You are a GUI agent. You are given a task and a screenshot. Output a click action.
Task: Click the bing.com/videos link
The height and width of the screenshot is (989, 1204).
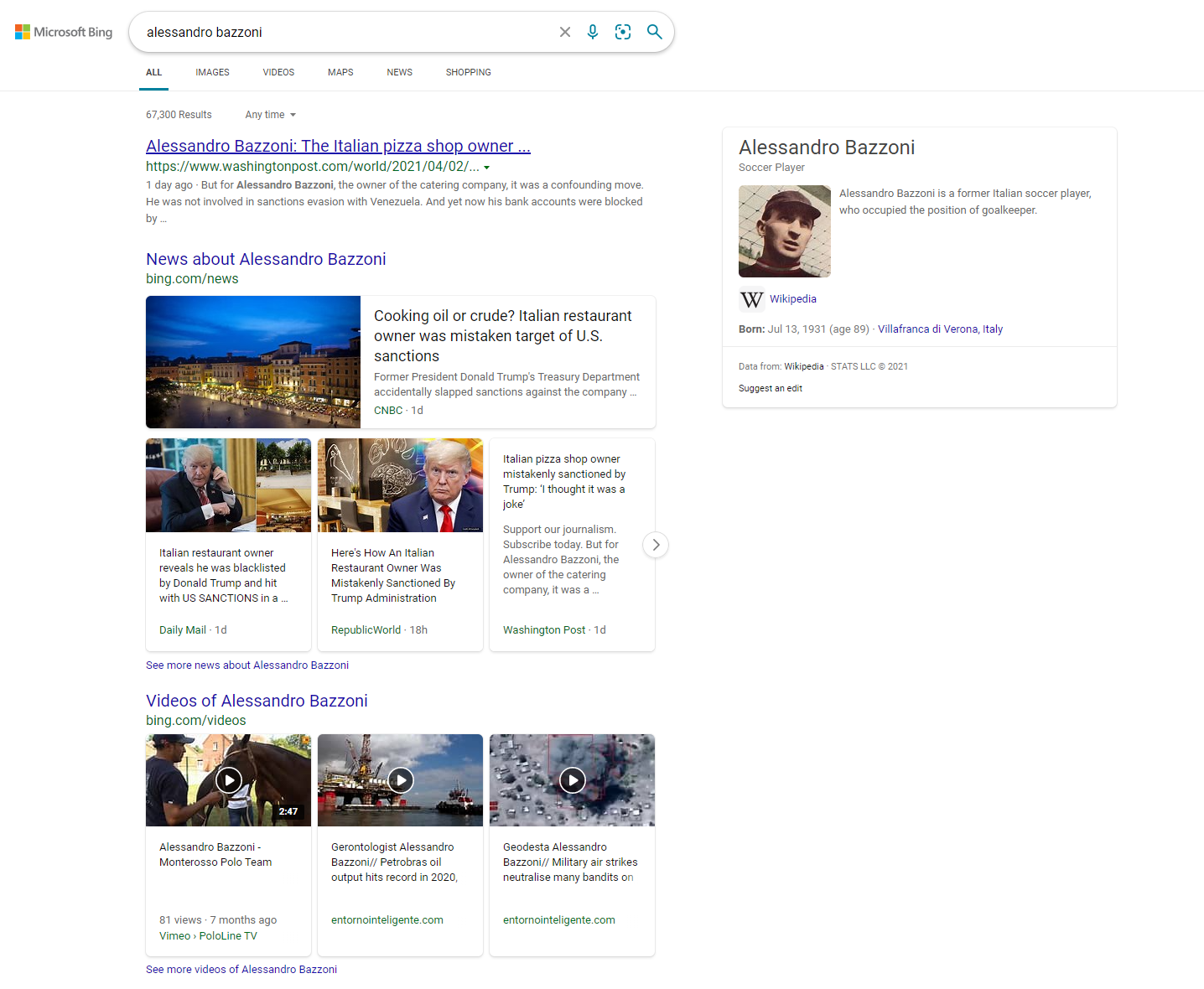click(196, 720)
